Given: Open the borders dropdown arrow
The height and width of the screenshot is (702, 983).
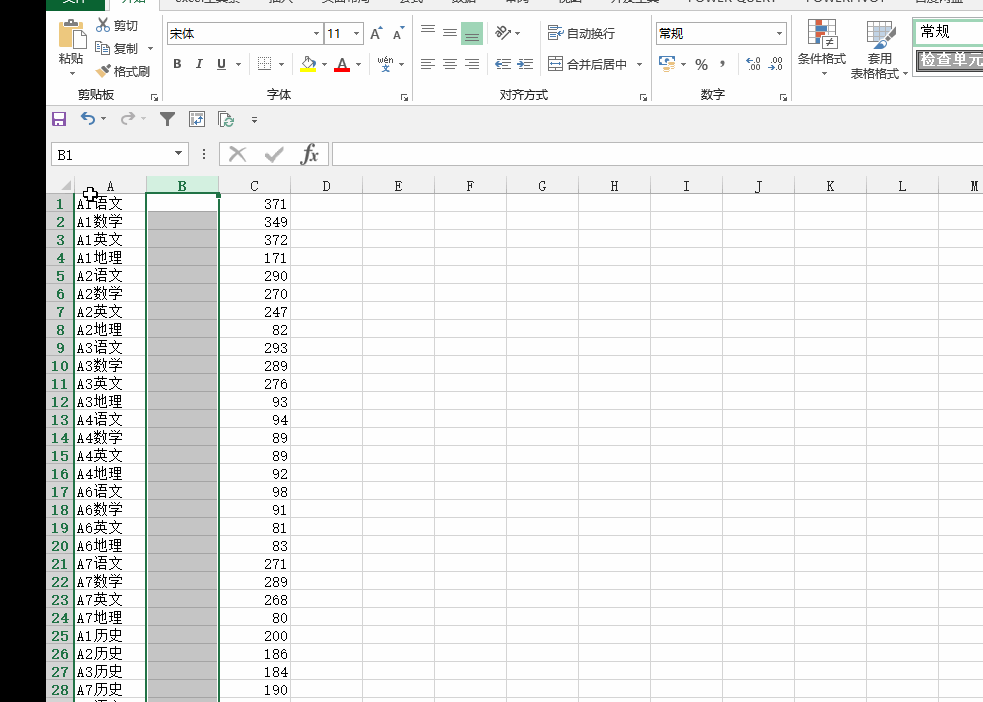Looking at the screenshot, I should 281,64.
